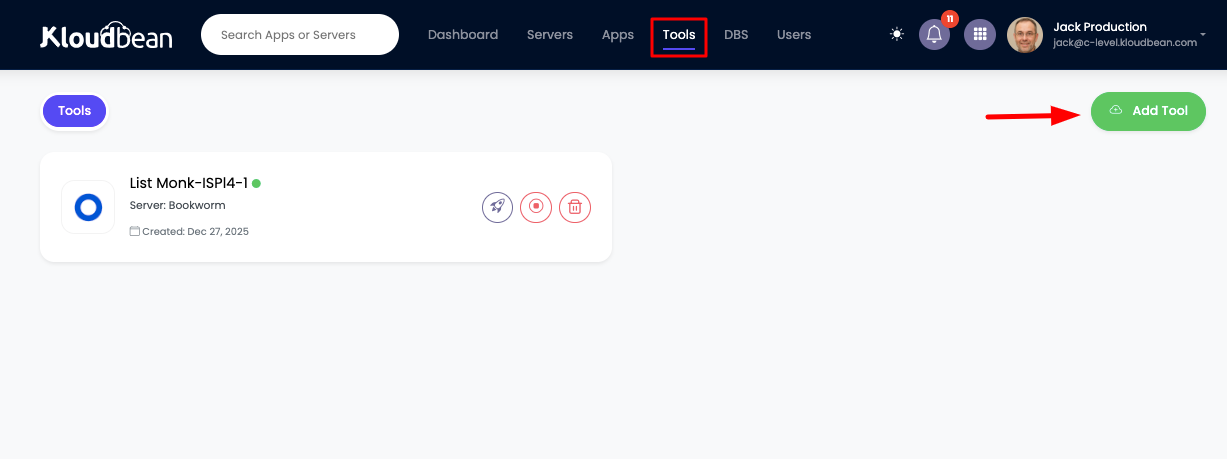Open the DBS menu item

click(736, 35)
